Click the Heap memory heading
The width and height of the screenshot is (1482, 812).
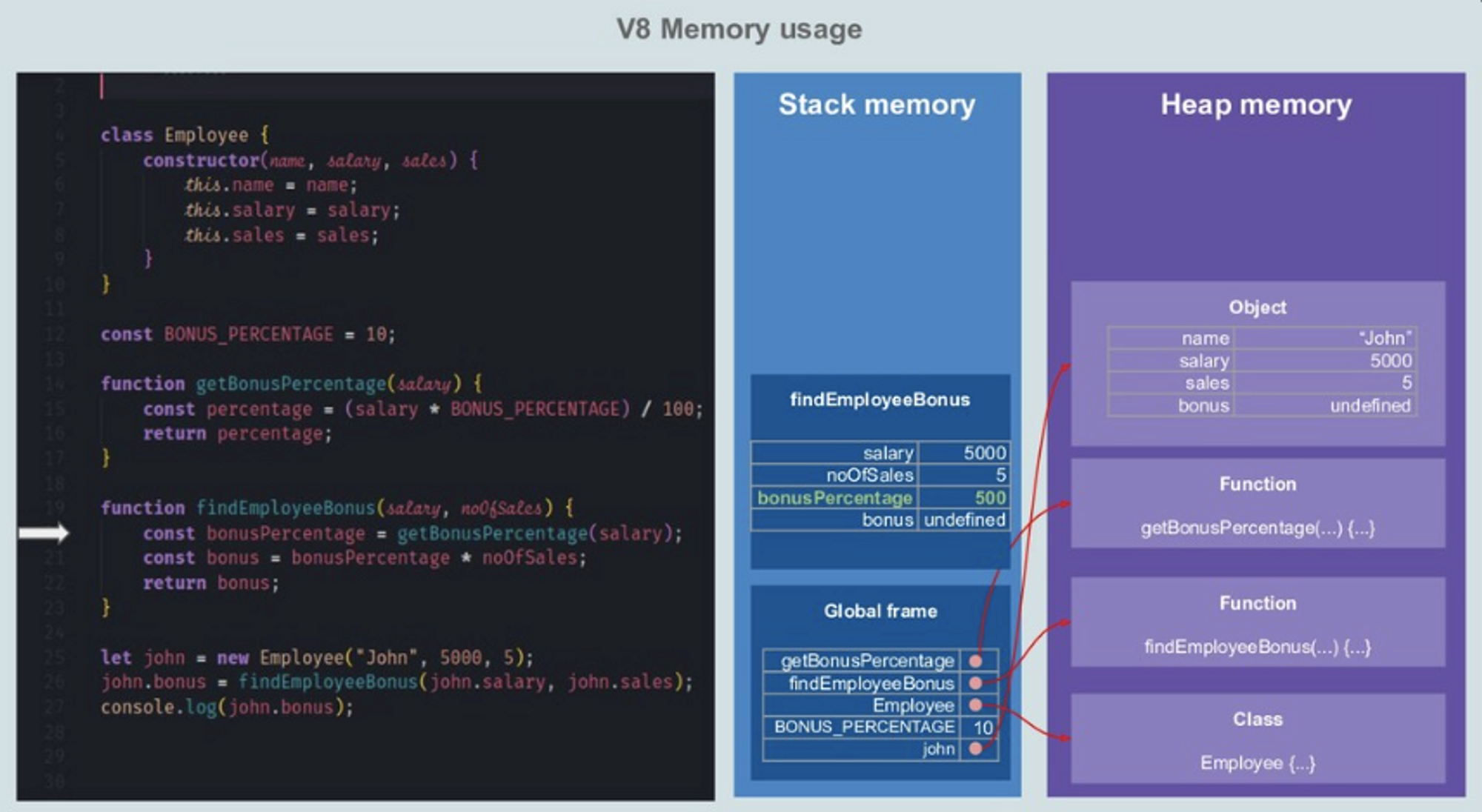(x=1256, y=104)
